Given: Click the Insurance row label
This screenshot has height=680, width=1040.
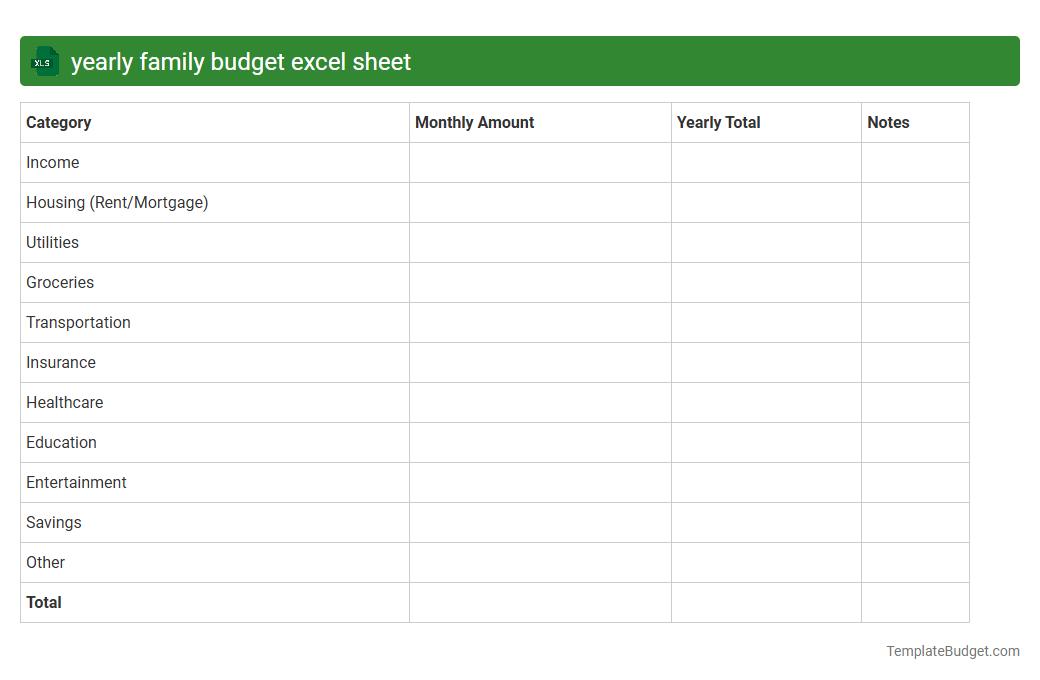Looking at the screenshot, I should (x=61, y=362).
